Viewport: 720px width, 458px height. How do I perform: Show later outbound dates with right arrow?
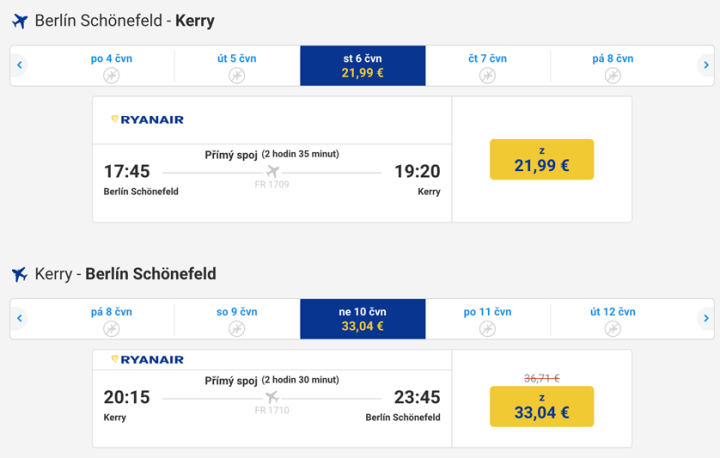point(706,66)
